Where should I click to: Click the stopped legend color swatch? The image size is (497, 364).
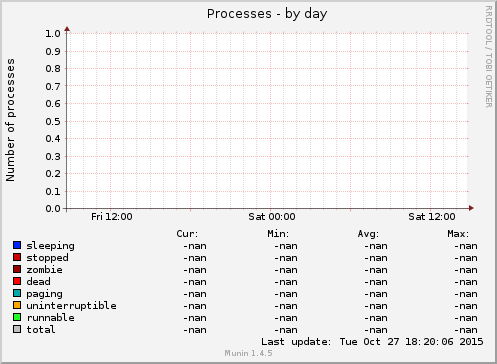tap(17, 257)
